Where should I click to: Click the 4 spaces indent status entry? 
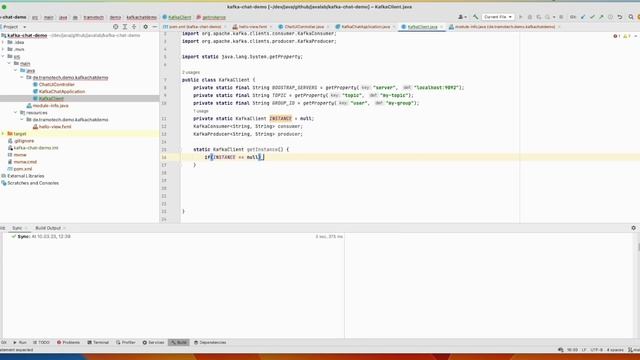tap(615, 350)
